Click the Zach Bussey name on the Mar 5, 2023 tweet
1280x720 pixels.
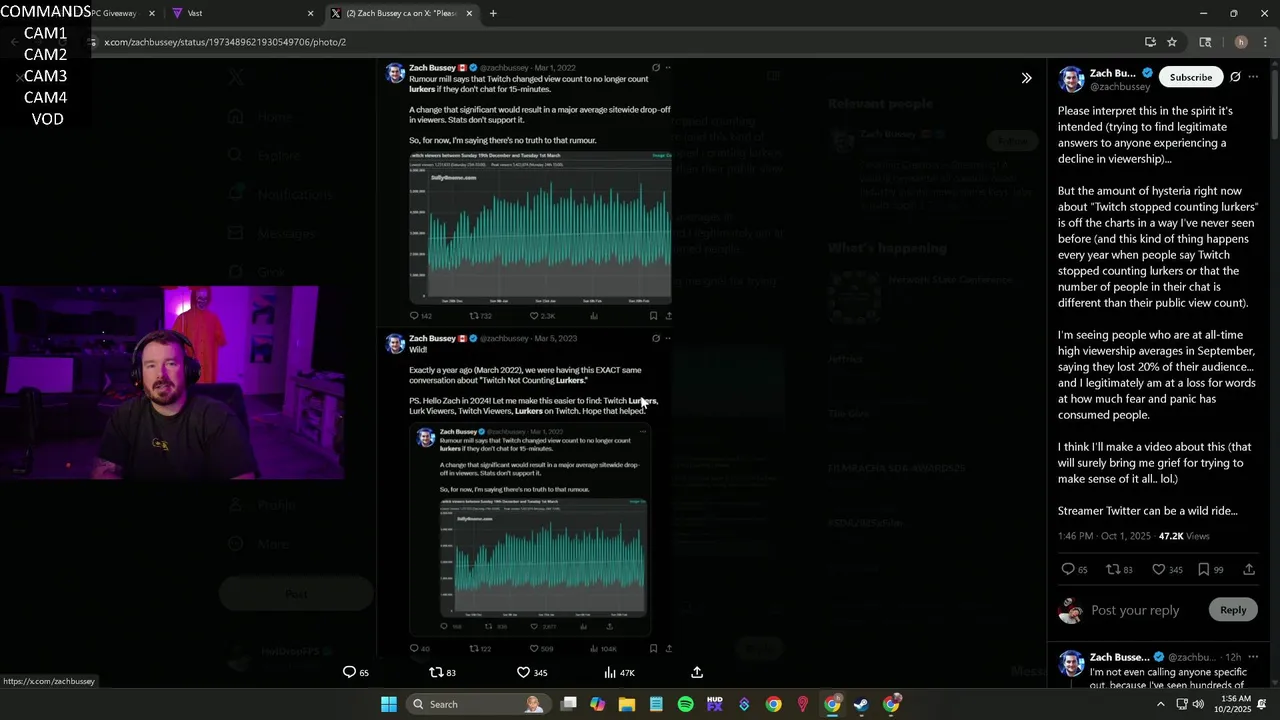tap(432, 338)
